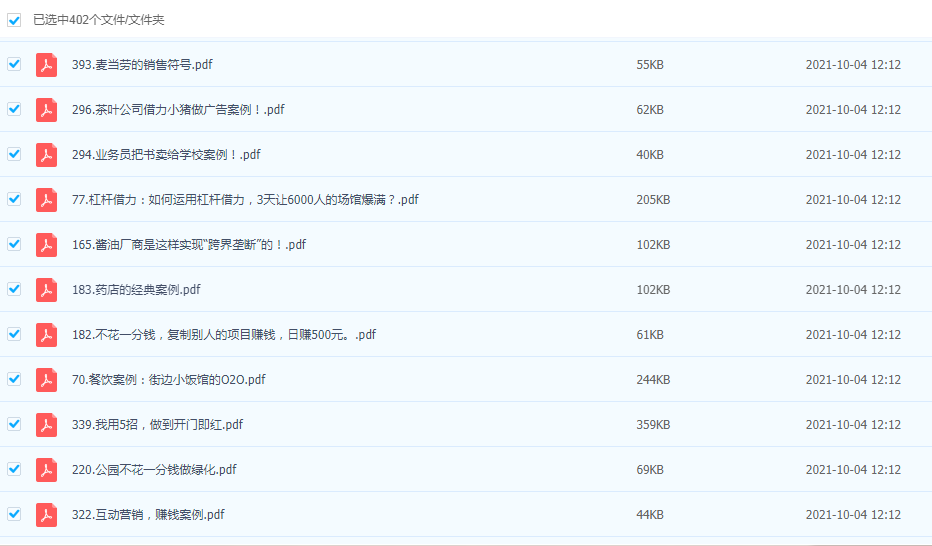Screen dimensions: 932x546
Task: Click the 205KB size of 77.杠杆借力 file
Action: click(653, 200)
